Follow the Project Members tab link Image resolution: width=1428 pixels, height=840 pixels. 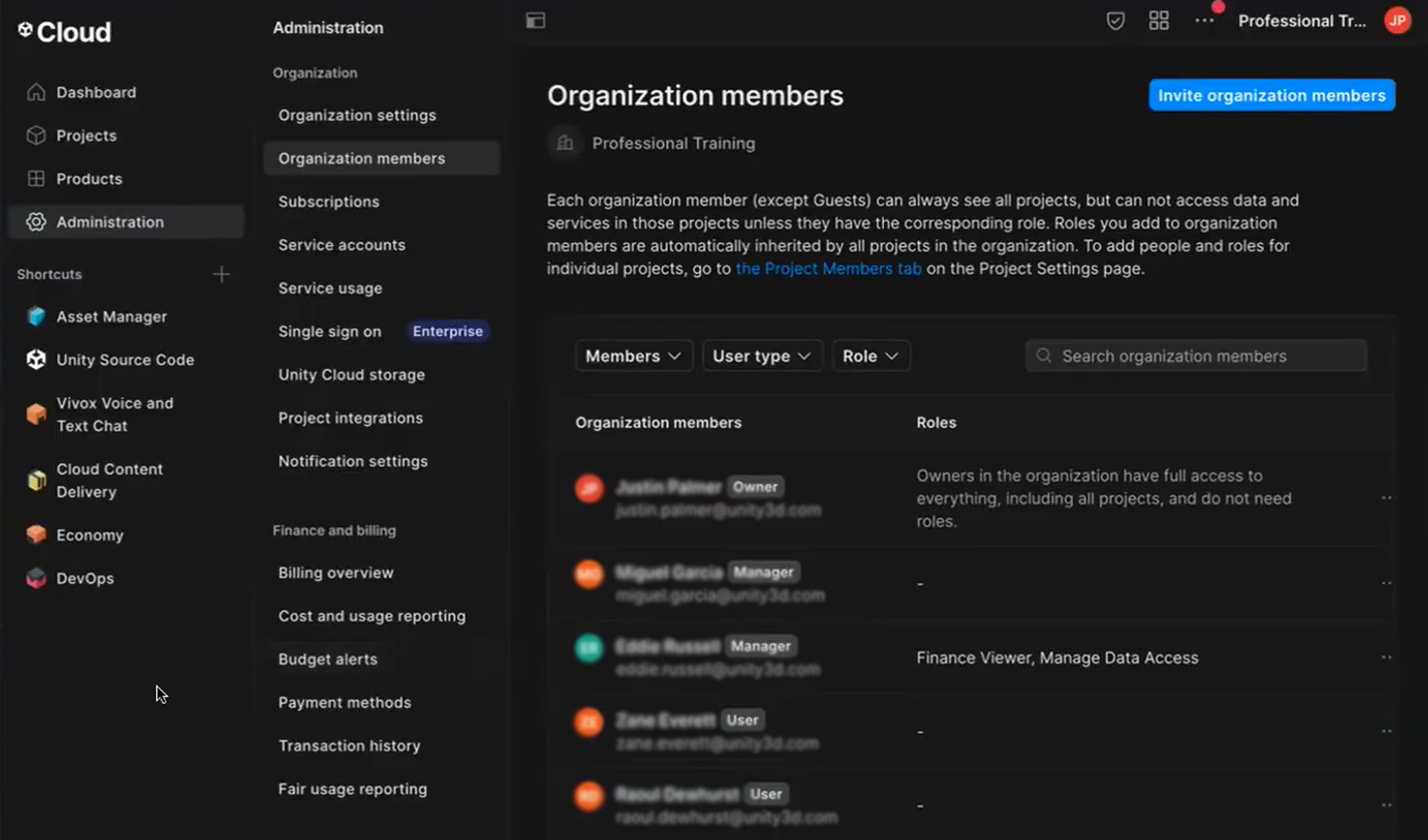[x=828, y=269]
